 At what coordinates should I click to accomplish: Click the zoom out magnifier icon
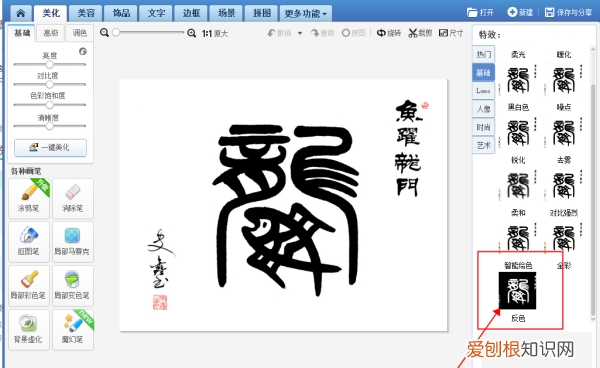coord(104,33)
